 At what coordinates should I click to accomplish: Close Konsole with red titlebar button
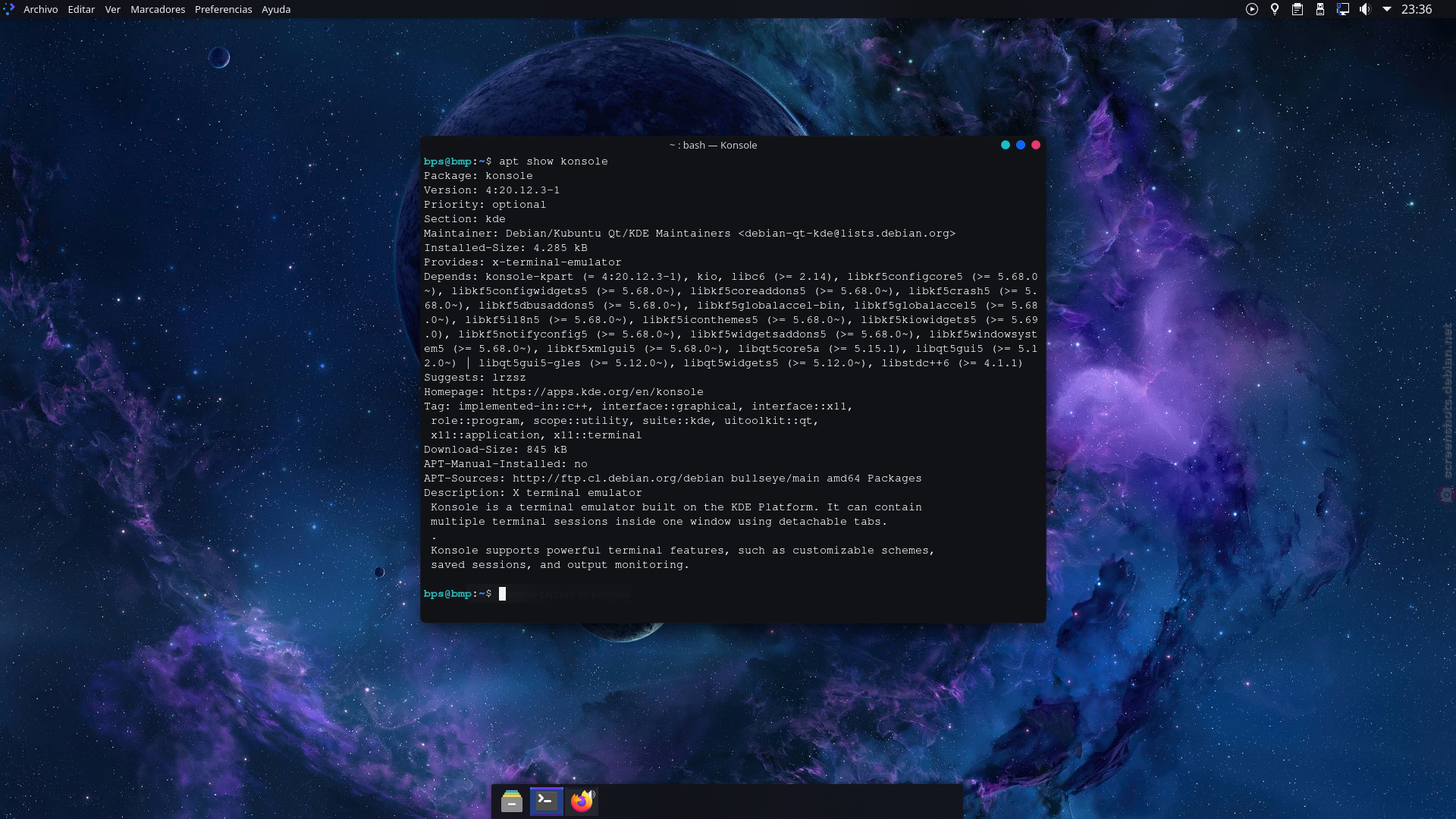(x=1036, y=145)
